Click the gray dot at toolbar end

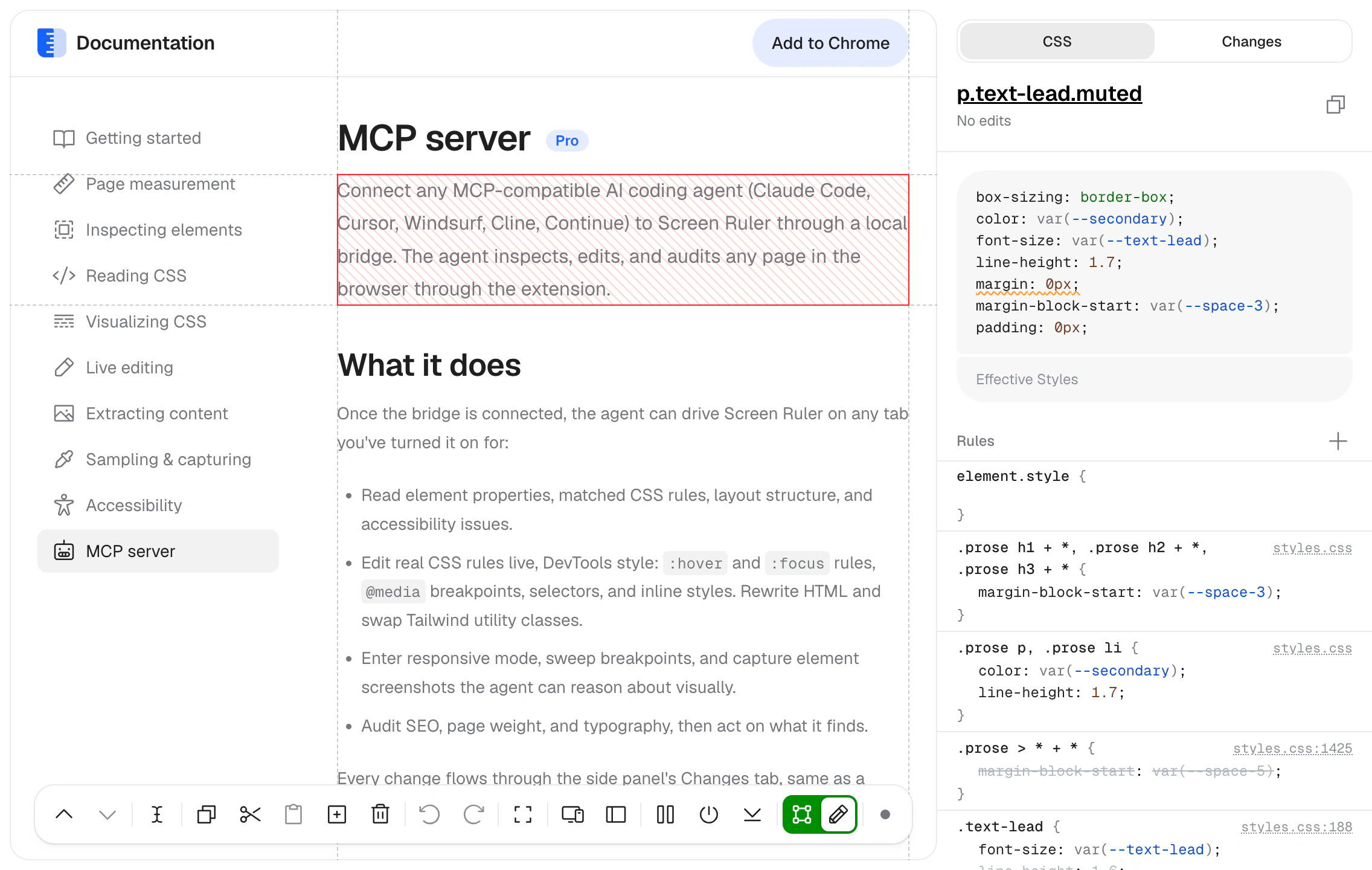click(x=885, y=814)
